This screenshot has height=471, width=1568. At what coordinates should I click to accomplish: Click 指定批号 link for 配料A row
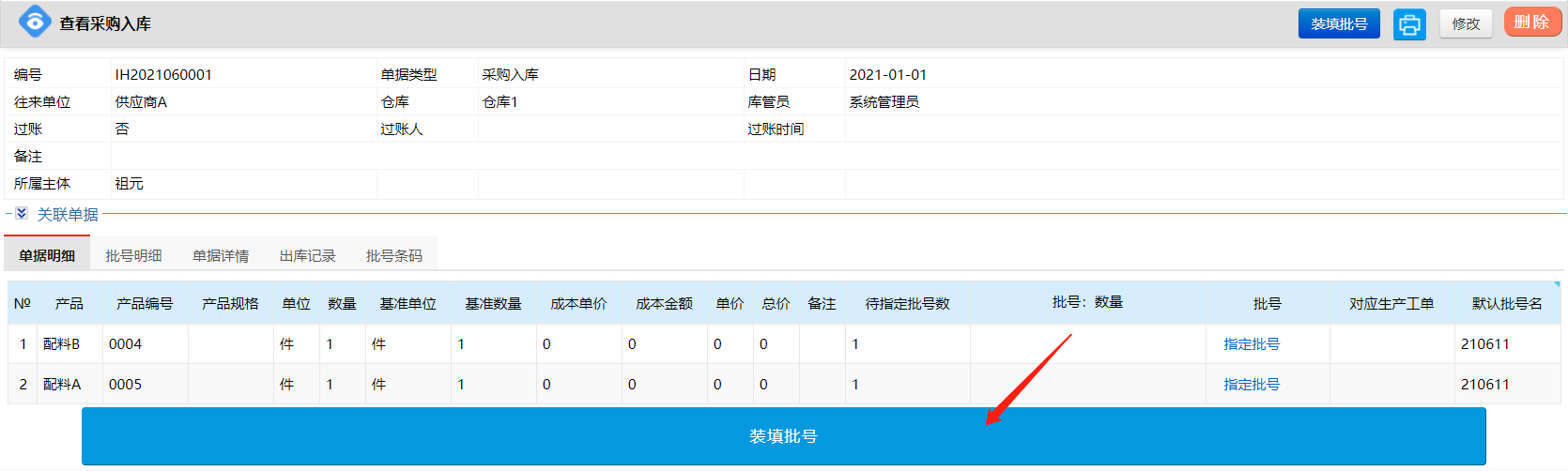click(1251, 385)
